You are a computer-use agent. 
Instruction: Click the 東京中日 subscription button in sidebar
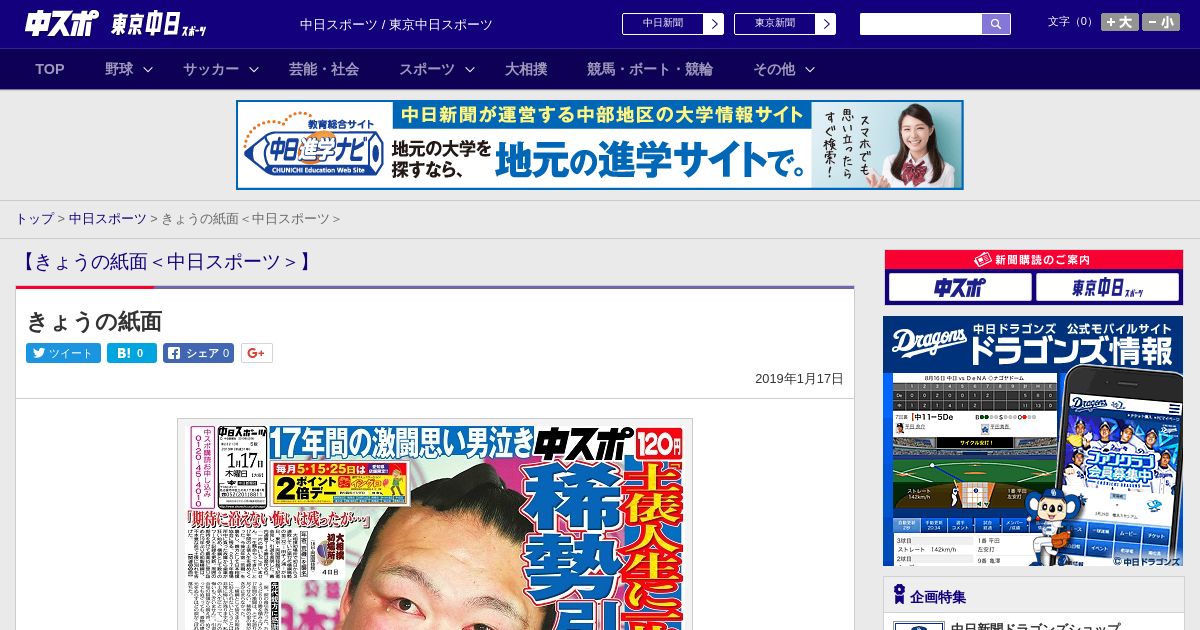[x=1108, y=288]
